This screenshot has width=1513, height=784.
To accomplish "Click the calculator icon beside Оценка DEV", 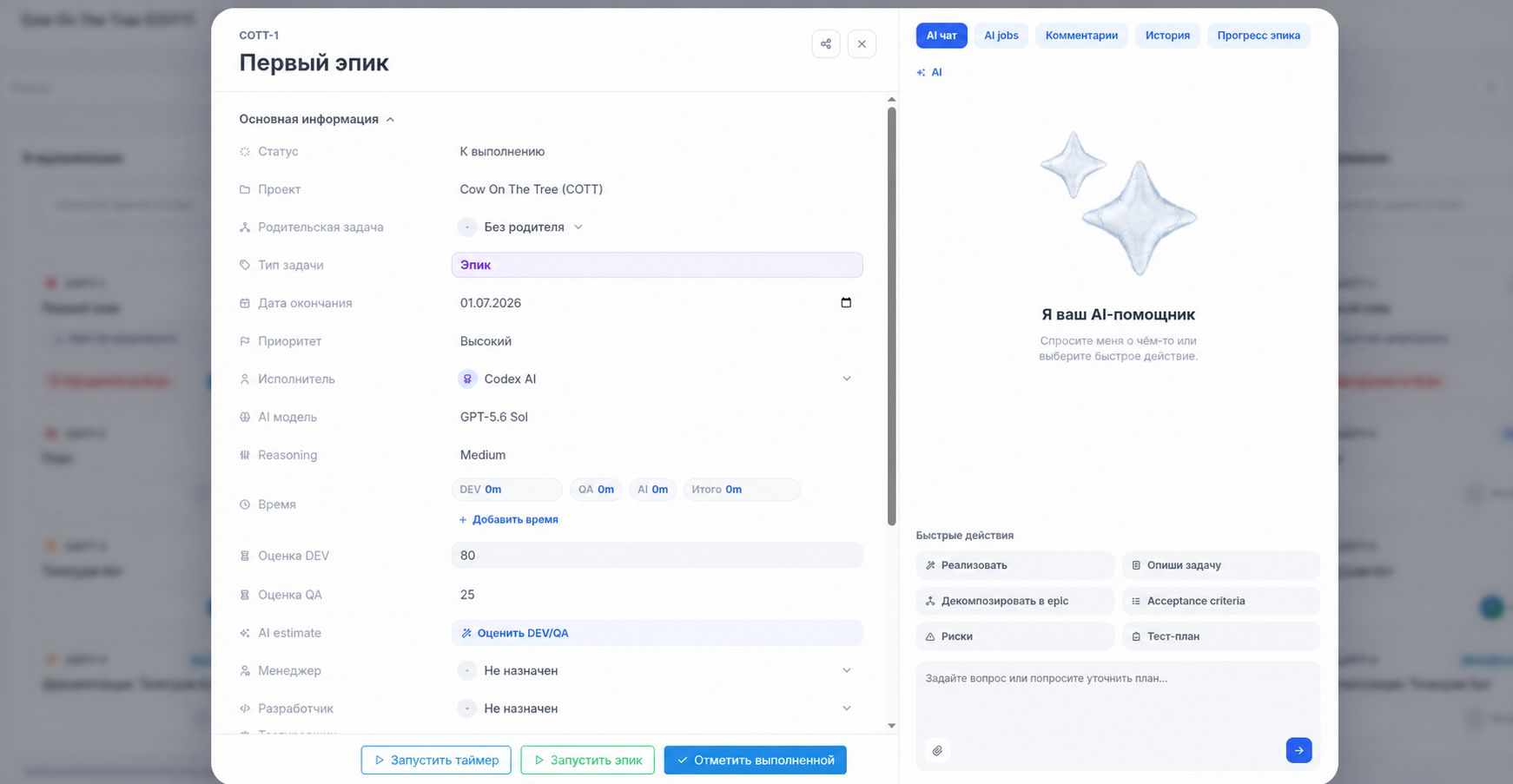I will 245,556.
